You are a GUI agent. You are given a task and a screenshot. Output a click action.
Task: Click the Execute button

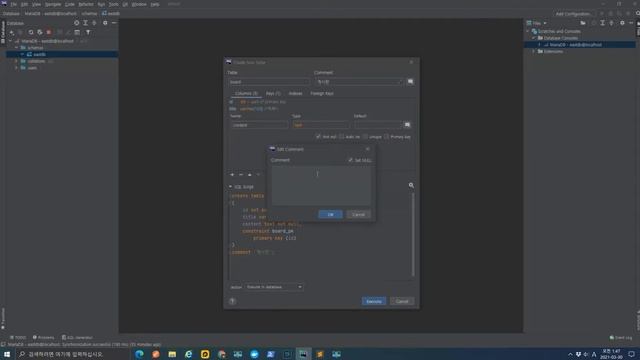pos(374,301)
